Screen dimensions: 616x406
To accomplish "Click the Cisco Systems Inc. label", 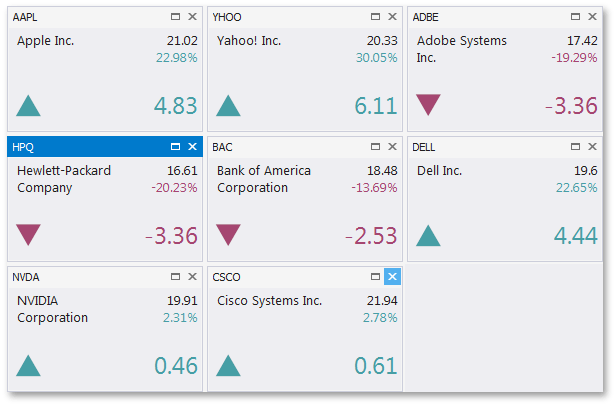I will (270, 301).
